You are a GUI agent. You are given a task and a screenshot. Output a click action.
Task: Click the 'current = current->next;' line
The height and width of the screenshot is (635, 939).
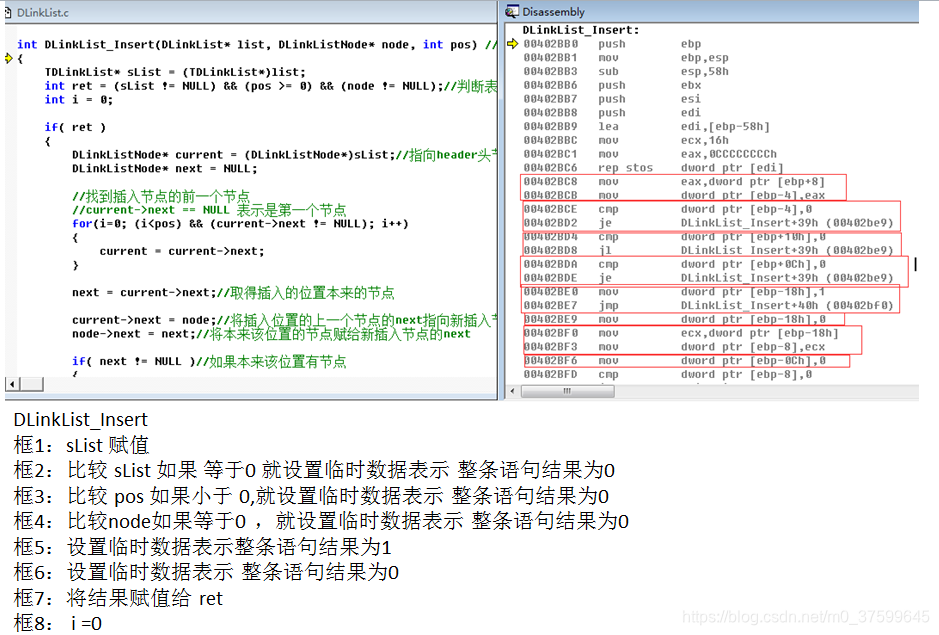182,252
